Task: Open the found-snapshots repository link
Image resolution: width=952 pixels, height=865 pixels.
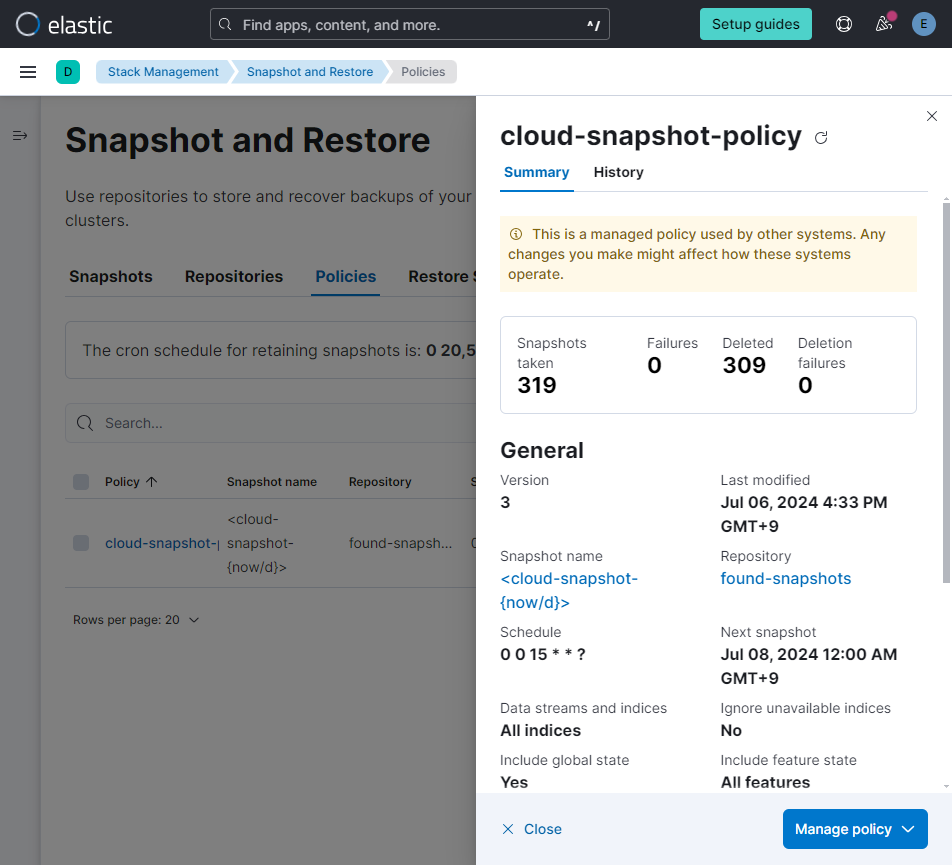Action: pos(785,579)
